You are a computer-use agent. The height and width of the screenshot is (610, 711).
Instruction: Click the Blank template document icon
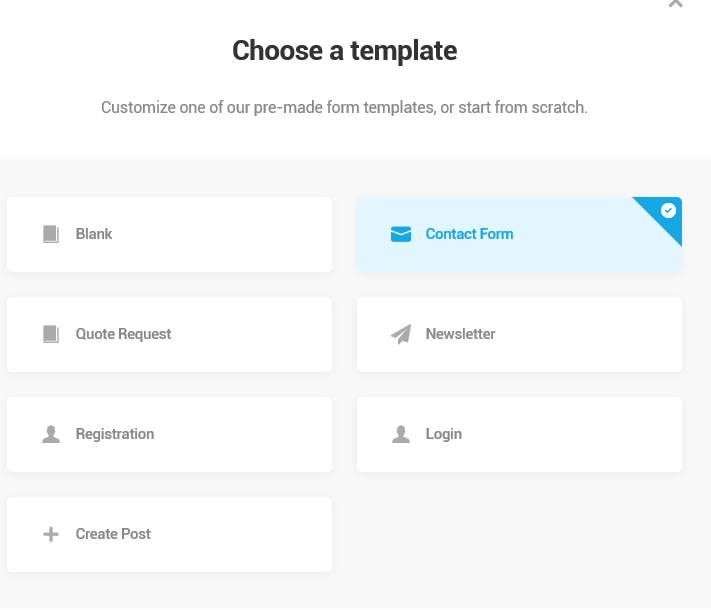[x=51, y=234]
